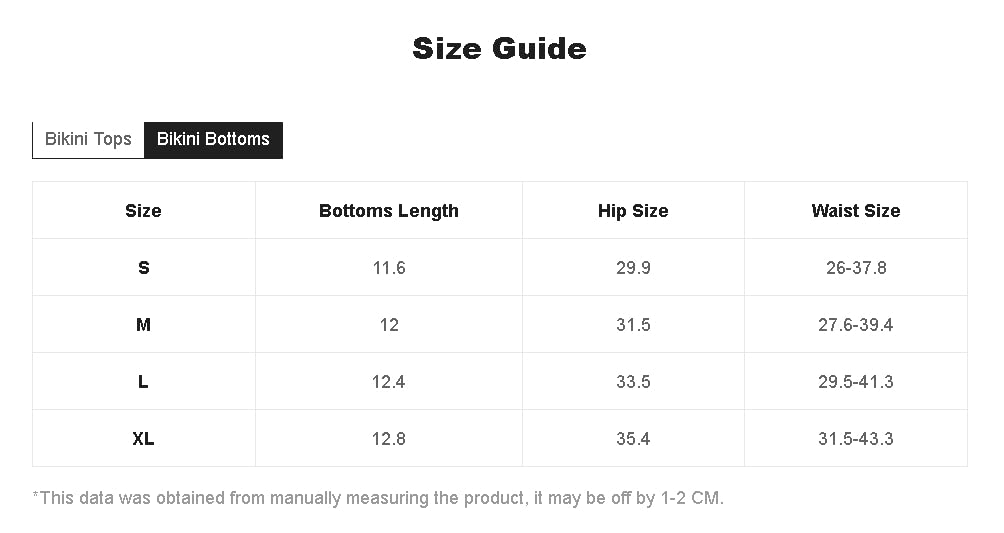Image resolution: width=1004 pixels, height=533 pixels.
Task: Select the M size row label
Action: click(x=143, y=325)
